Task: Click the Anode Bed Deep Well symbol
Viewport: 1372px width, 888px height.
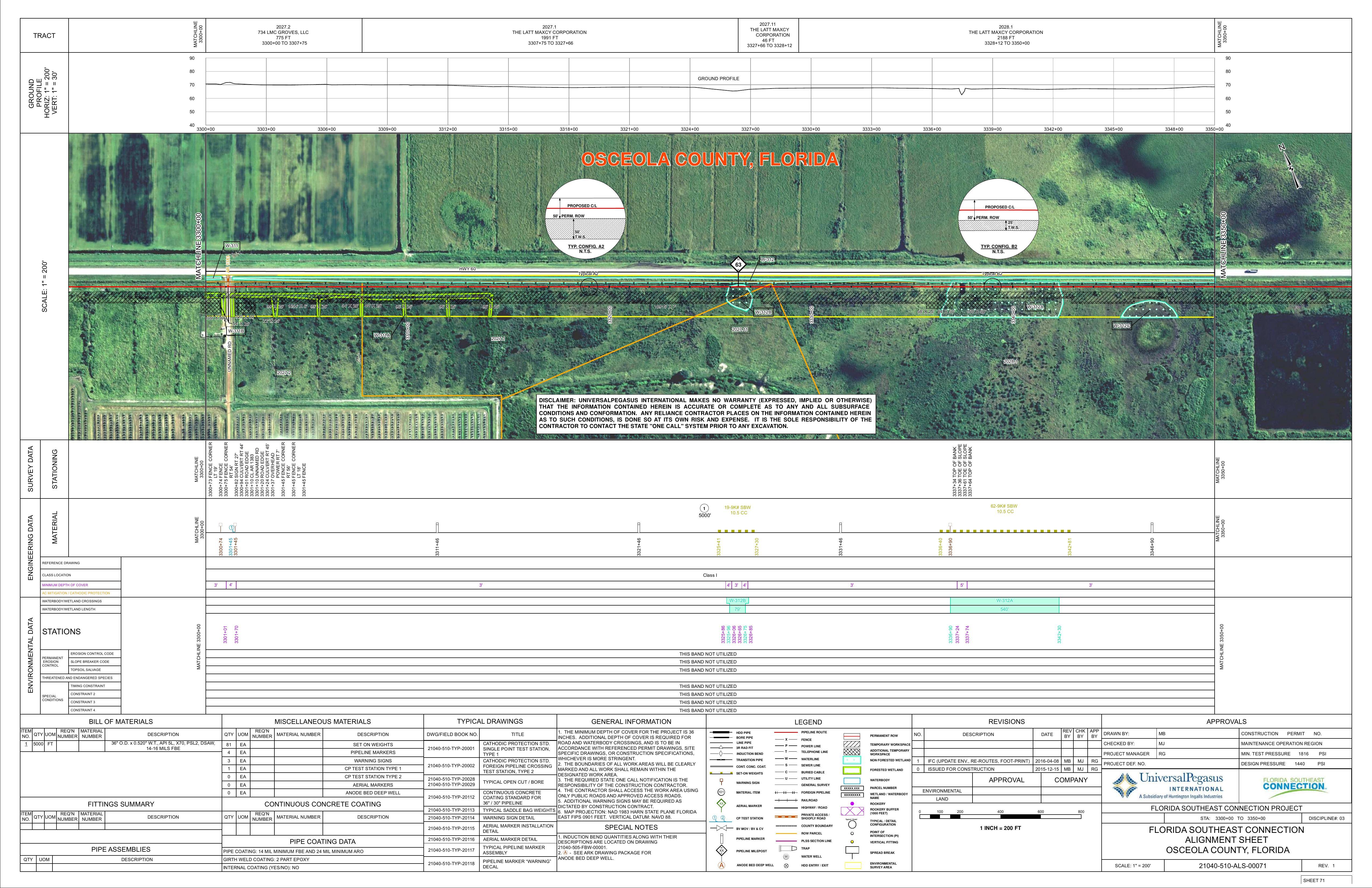Action: pos(722,865)
